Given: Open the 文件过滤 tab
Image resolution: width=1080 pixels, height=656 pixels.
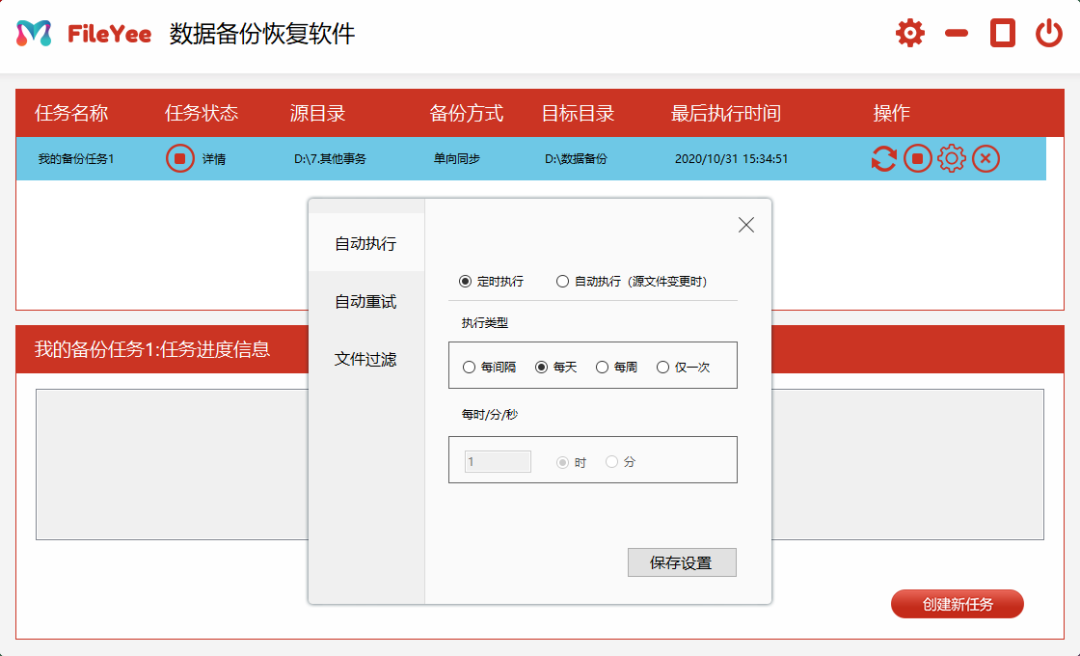Looking at the screenshot, I should (365, 359).
